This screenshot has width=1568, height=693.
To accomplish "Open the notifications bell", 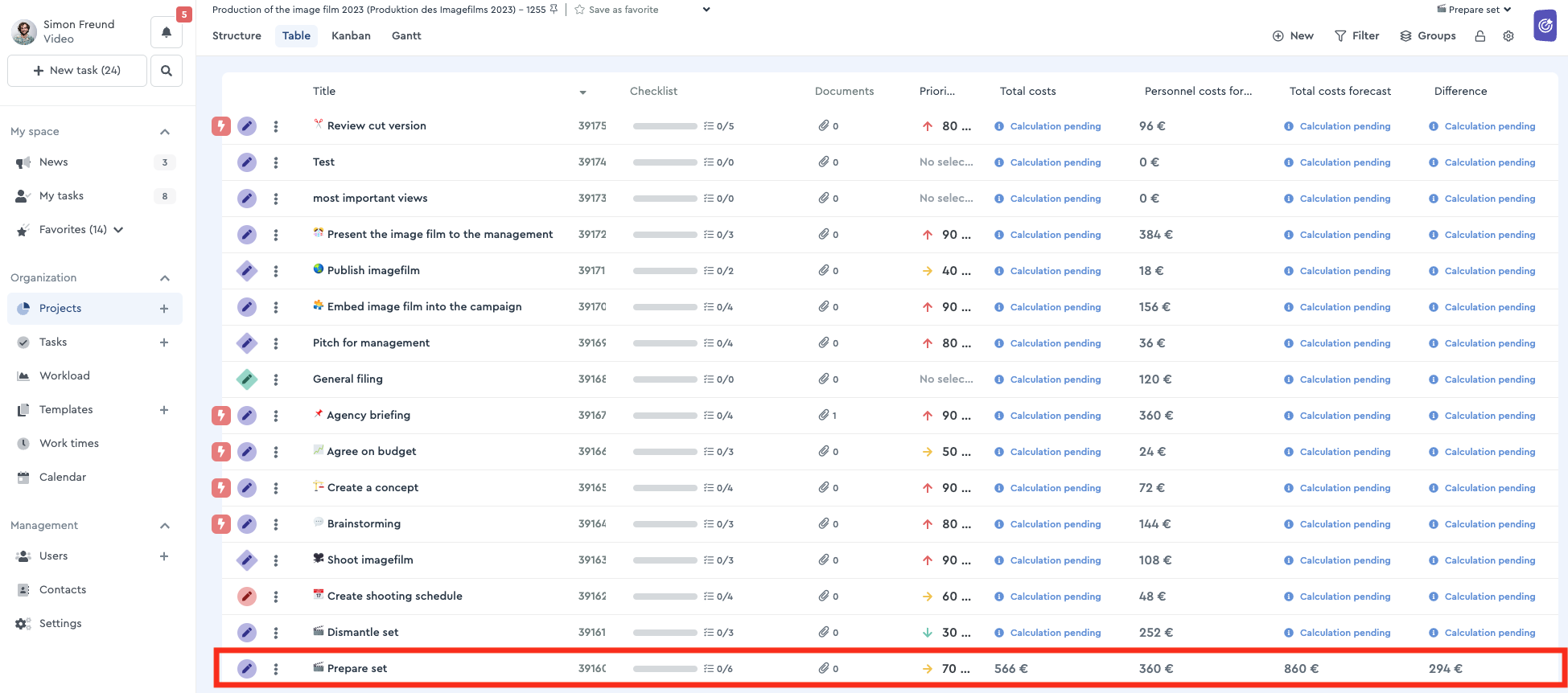I will click(x=167, y=32).
